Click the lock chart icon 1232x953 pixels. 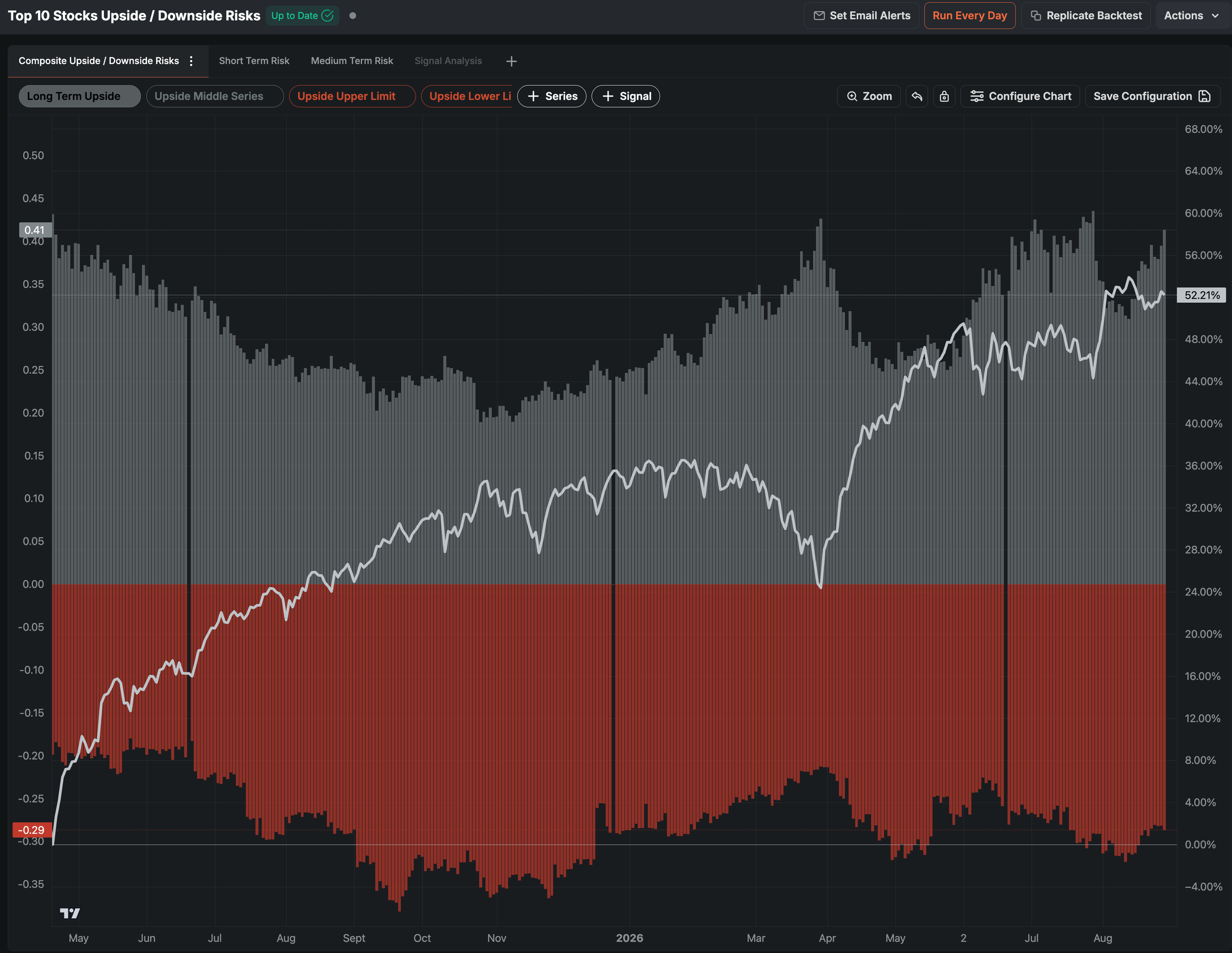pos(944,97)
